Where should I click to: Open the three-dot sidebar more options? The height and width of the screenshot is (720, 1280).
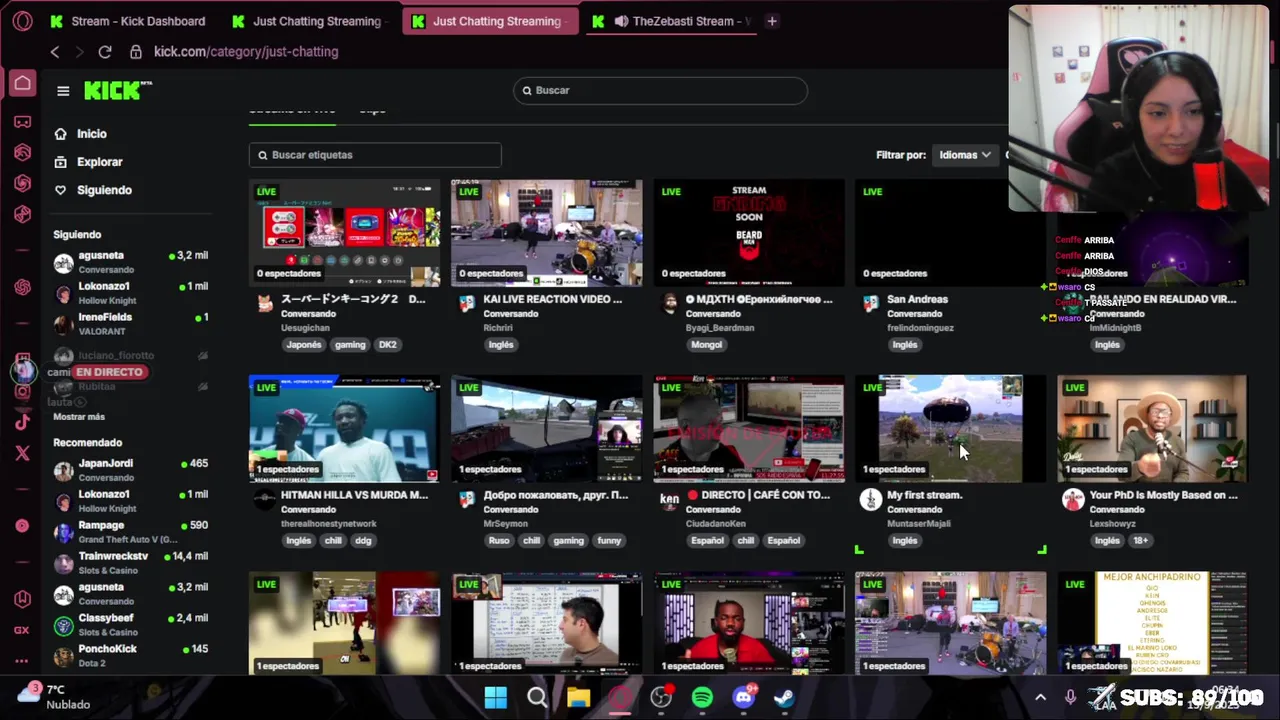tap(22, 661)
